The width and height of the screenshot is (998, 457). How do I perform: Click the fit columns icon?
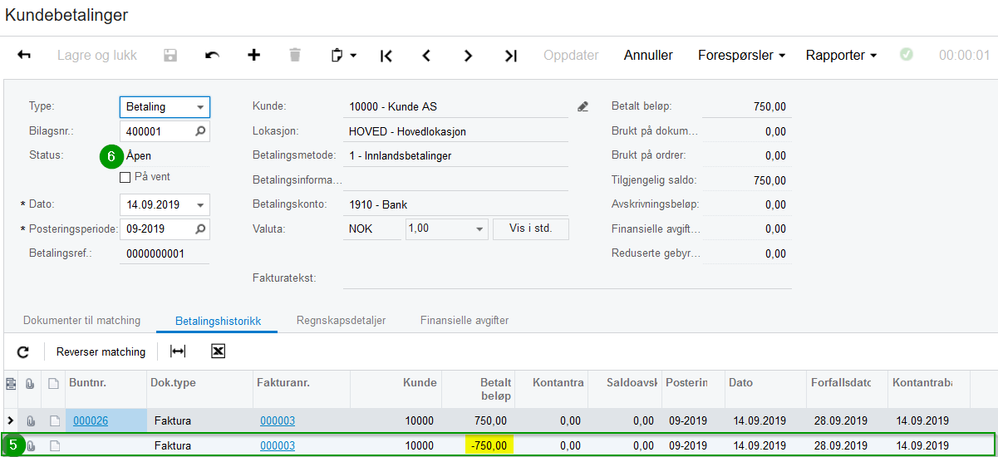coord(178,352)
